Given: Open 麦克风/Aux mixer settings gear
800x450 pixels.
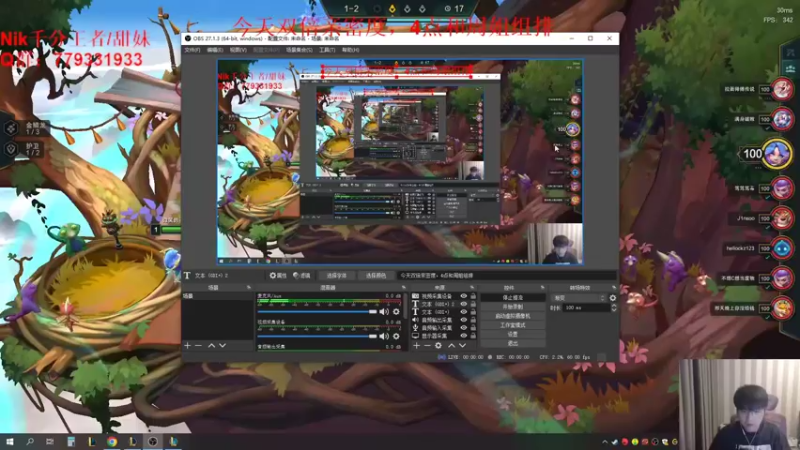Looking at the screenshot, I should click(x=396, y=312).
